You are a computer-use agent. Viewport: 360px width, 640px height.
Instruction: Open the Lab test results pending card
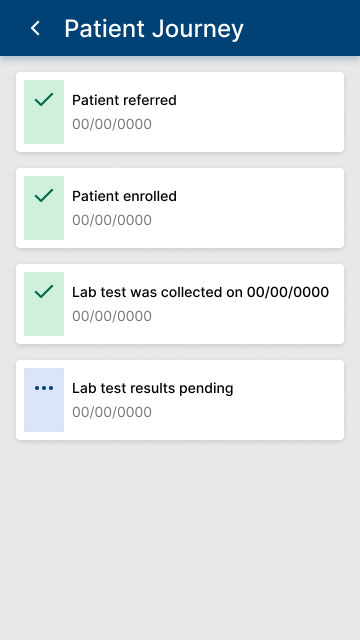(x=180, y=400)
